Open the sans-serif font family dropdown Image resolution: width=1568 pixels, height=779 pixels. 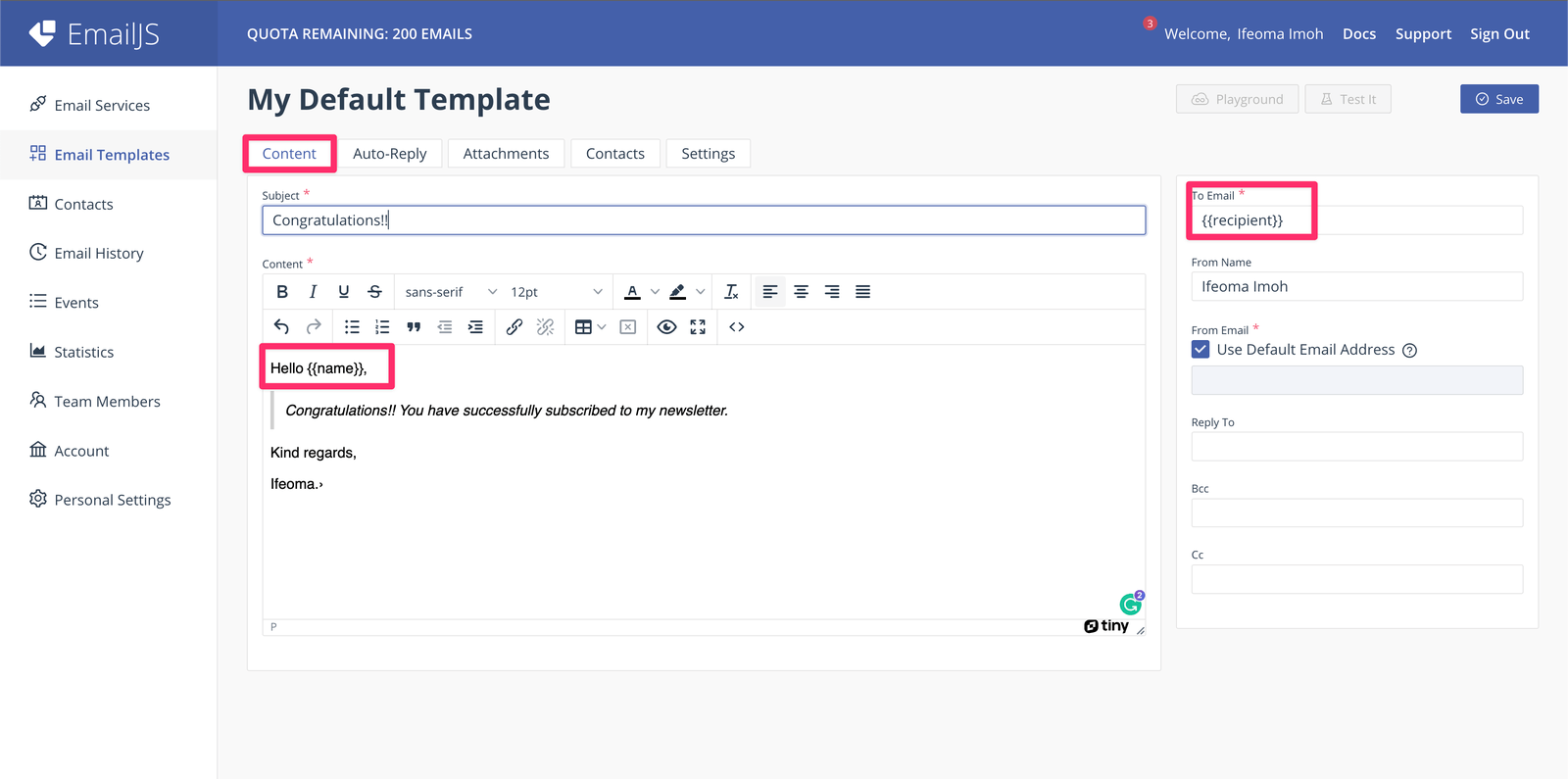[451, 292]
